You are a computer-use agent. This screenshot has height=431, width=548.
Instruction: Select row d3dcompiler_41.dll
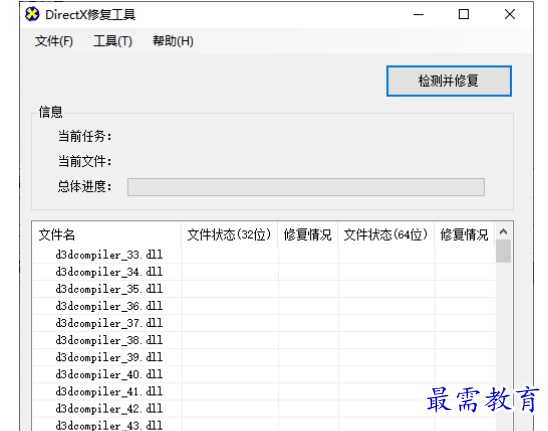click(264, 392)
